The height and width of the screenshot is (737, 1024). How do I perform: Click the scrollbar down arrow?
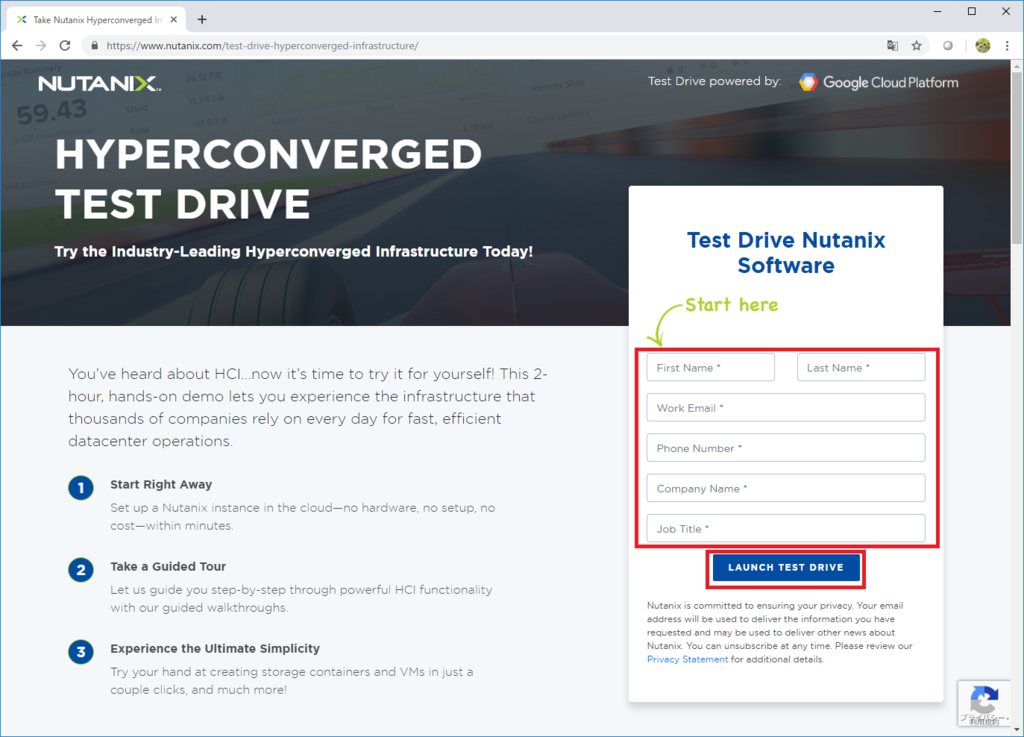1017,730
